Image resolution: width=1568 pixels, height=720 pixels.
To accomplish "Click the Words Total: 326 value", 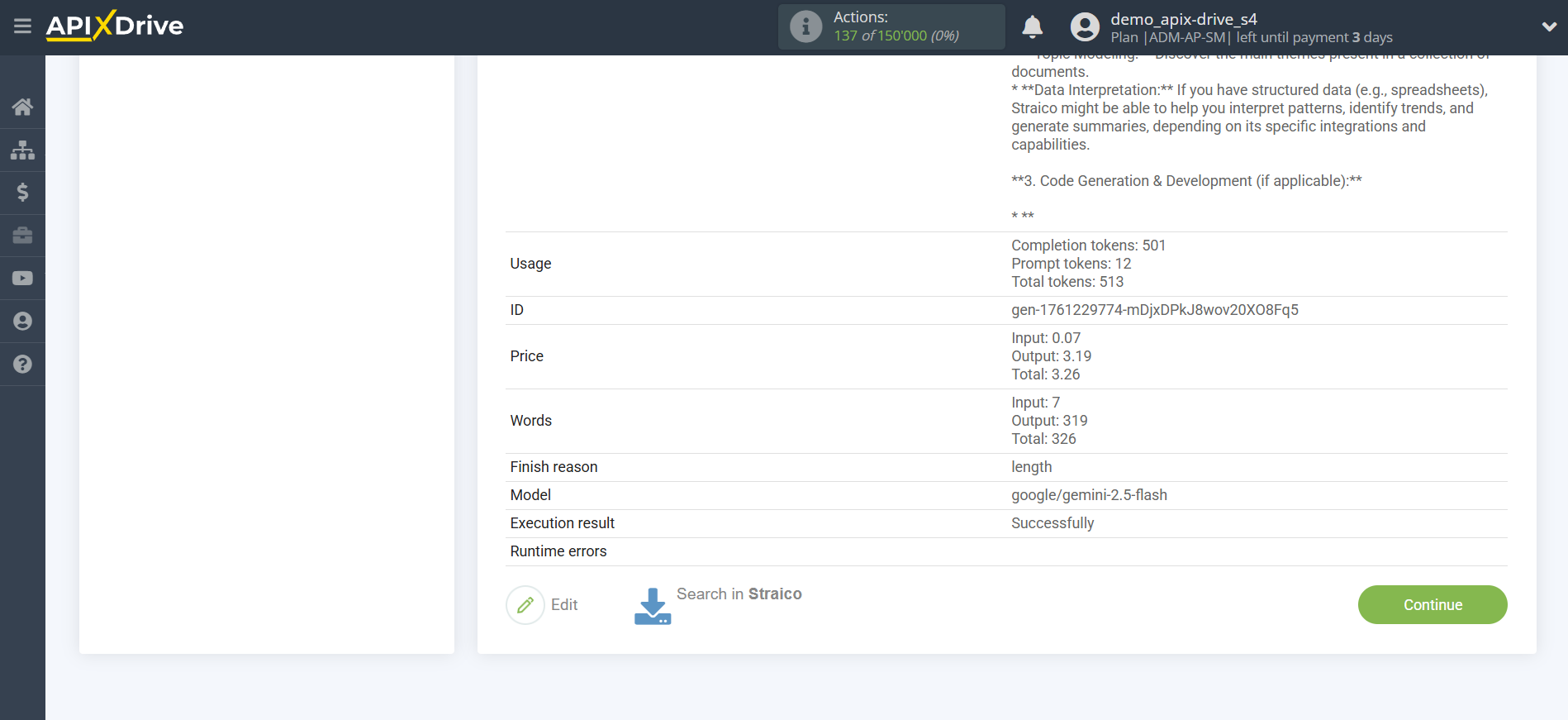I will [x=1043, y=439].
